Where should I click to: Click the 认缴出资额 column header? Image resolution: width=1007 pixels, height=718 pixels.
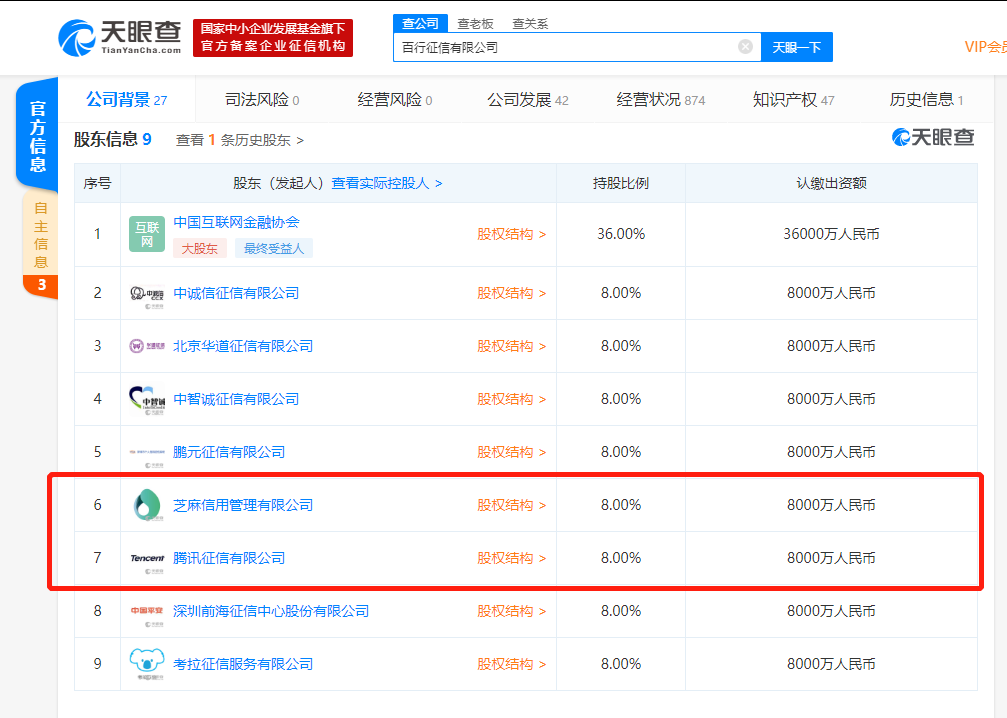tap(831, 183)
